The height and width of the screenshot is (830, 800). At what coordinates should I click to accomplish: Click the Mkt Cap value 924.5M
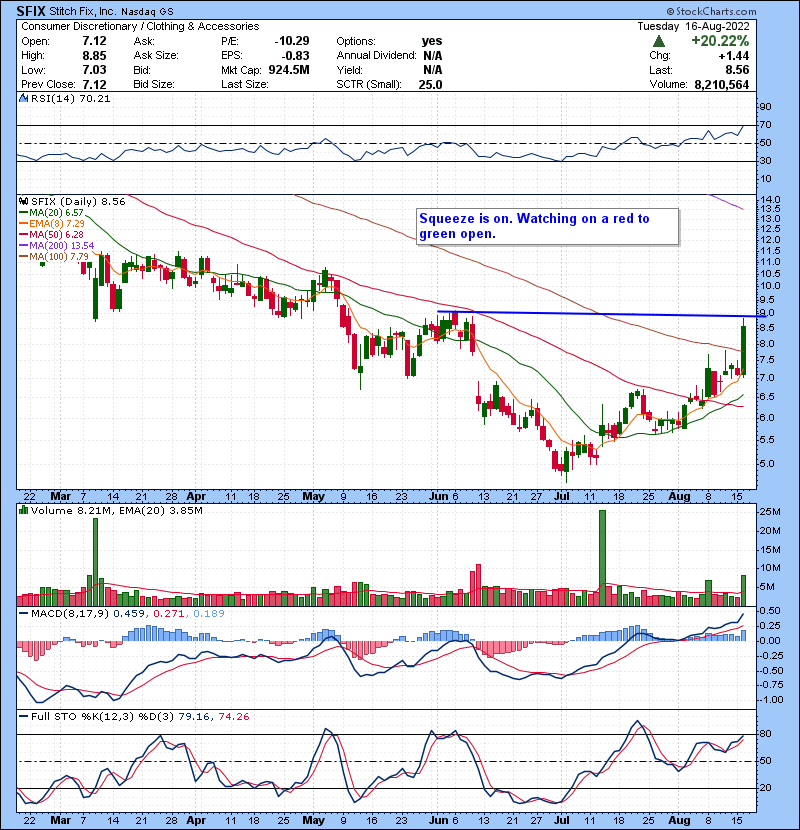(289, 70)
